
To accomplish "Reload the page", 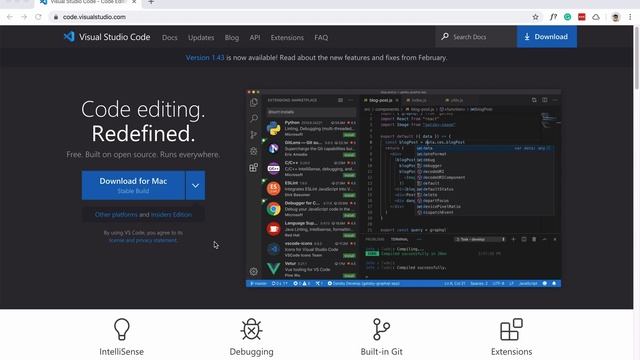I will [38, 17].
